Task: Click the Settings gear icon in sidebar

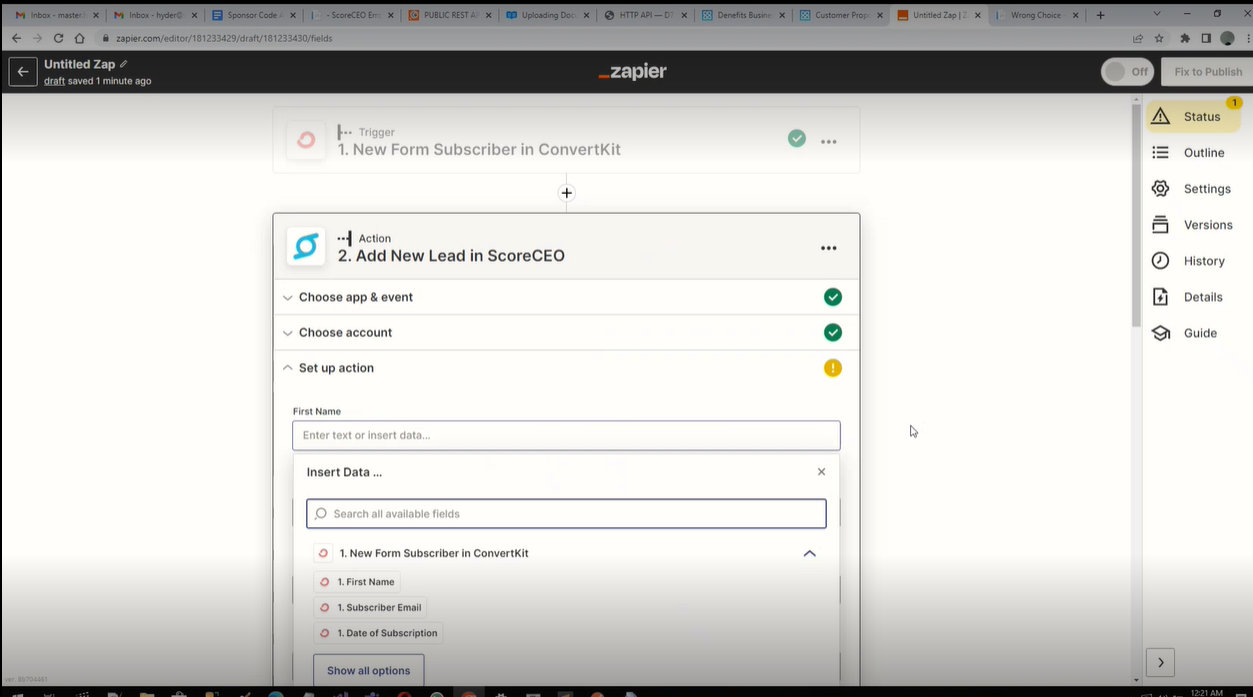Action: pos(1160,188)
